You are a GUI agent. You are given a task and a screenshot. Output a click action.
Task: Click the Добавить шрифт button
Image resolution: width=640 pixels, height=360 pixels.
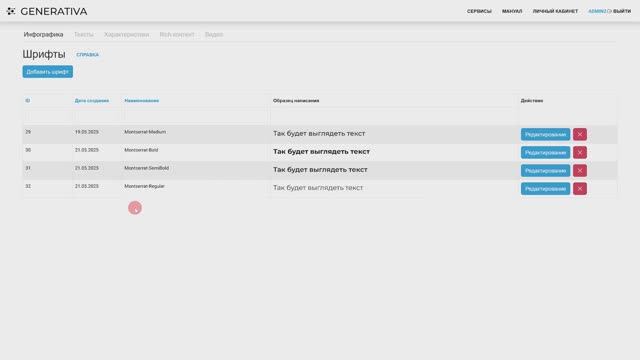(x=48, y=72)
